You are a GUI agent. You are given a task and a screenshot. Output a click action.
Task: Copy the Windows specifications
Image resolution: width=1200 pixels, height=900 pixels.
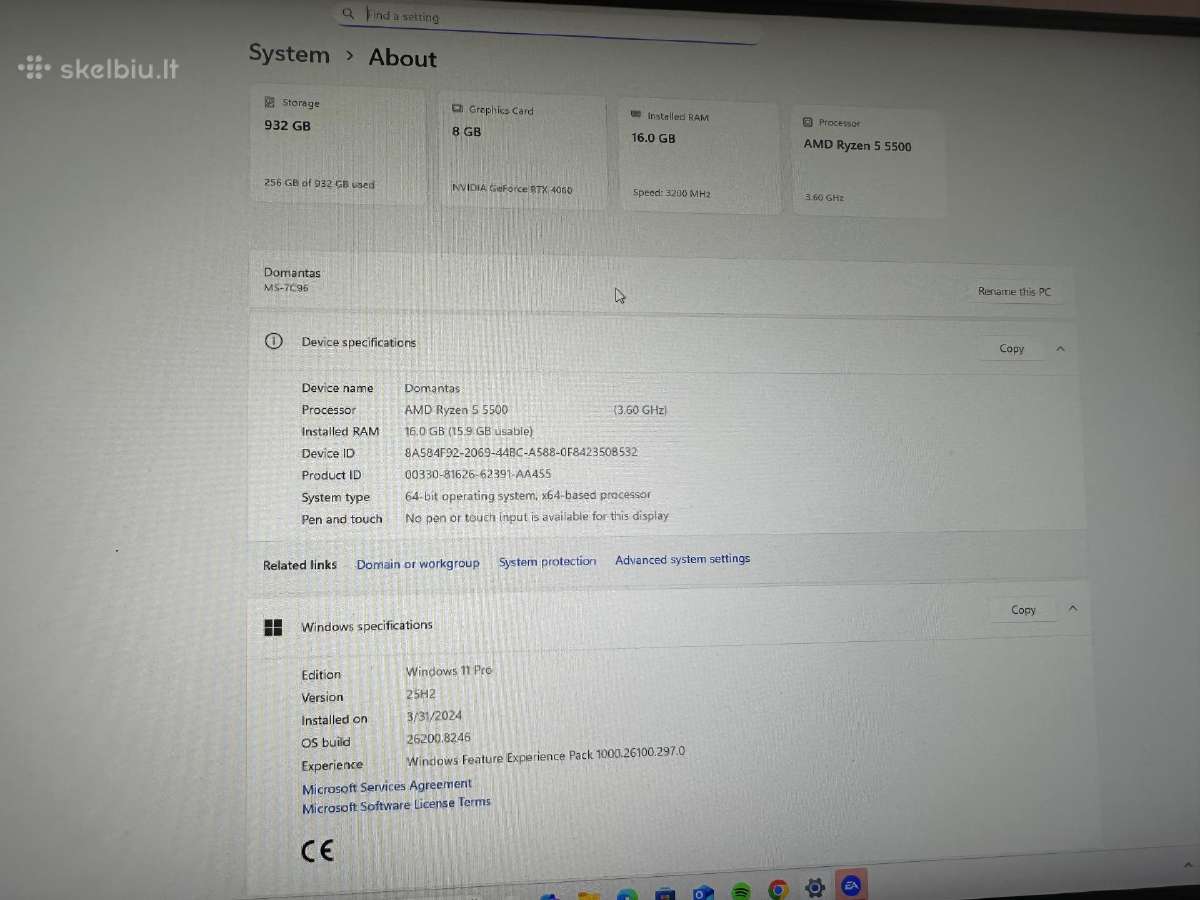tap(1024, 609)
